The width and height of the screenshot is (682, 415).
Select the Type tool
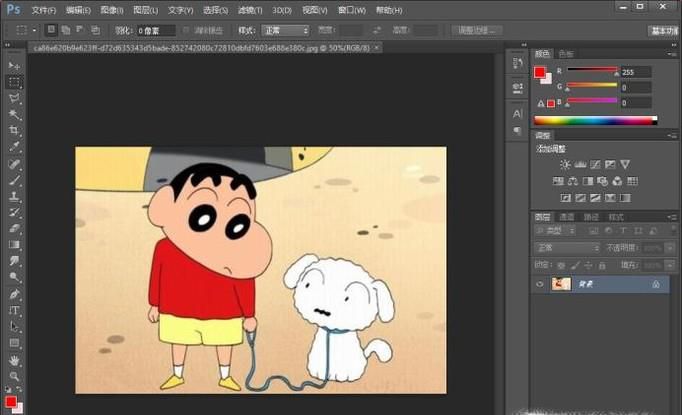14,311
